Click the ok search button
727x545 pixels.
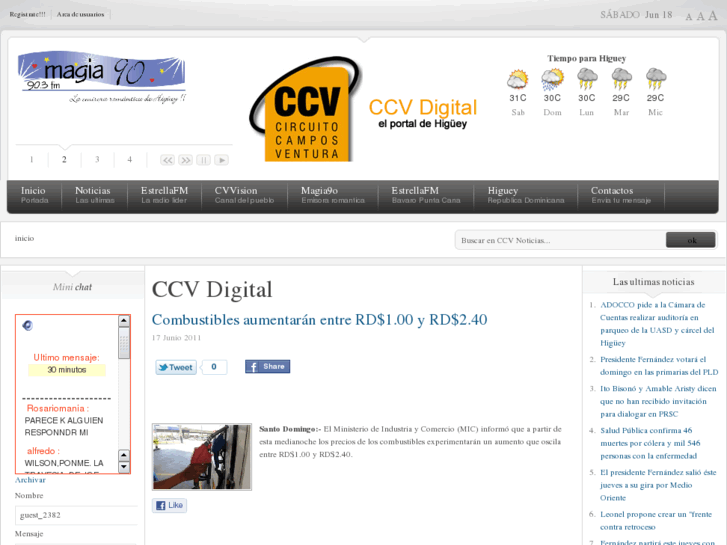tap(691, 240)
